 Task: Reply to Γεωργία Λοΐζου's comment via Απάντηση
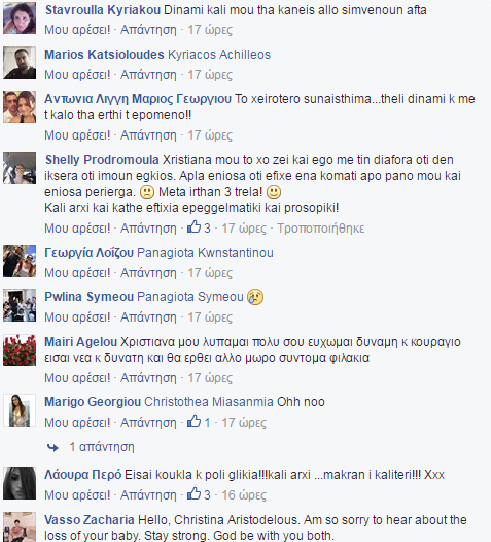tap(148, 273)
